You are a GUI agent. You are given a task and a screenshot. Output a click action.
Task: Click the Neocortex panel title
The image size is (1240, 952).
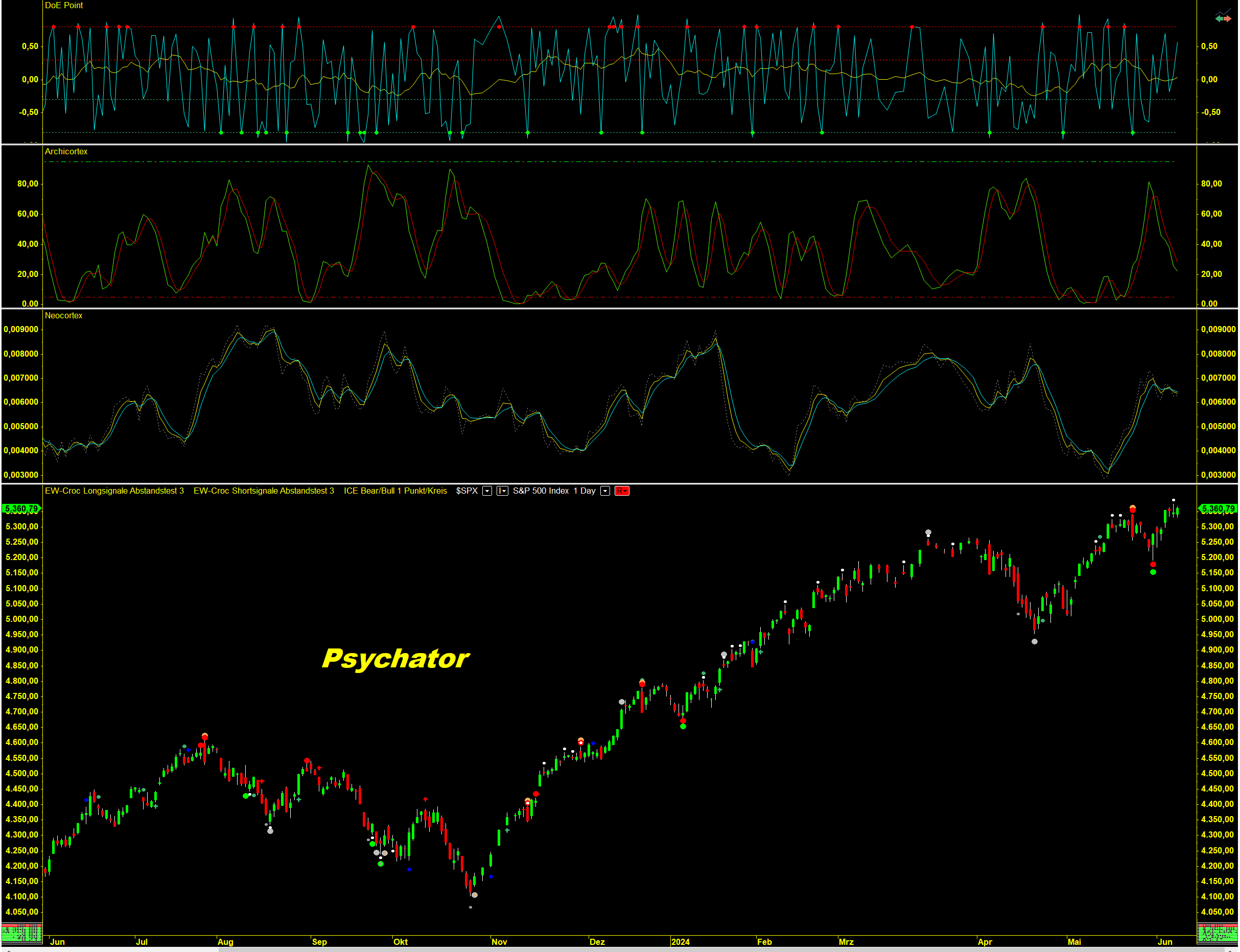coord(63,316)
